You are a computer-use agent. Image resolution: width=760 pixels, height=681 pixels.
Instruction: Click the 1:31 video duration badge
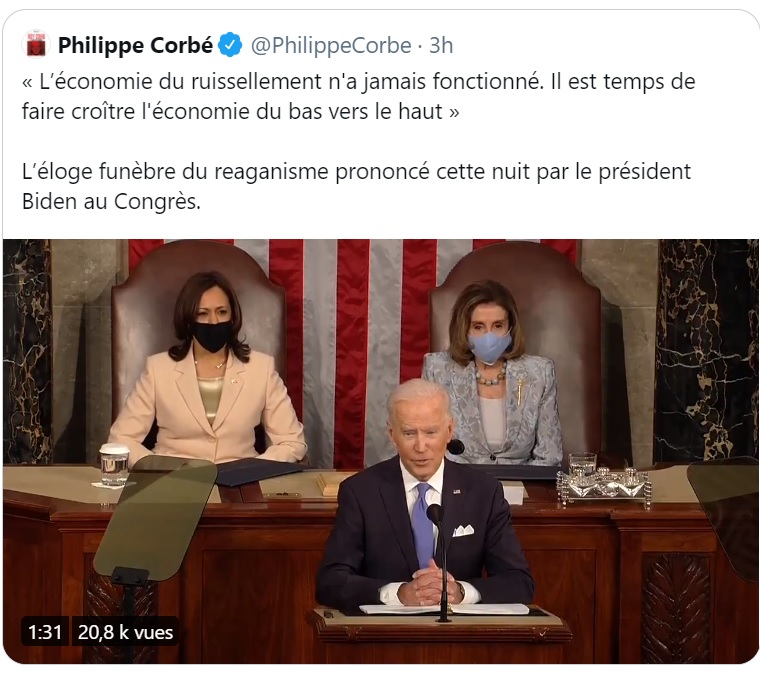click(x=45, y=632)
